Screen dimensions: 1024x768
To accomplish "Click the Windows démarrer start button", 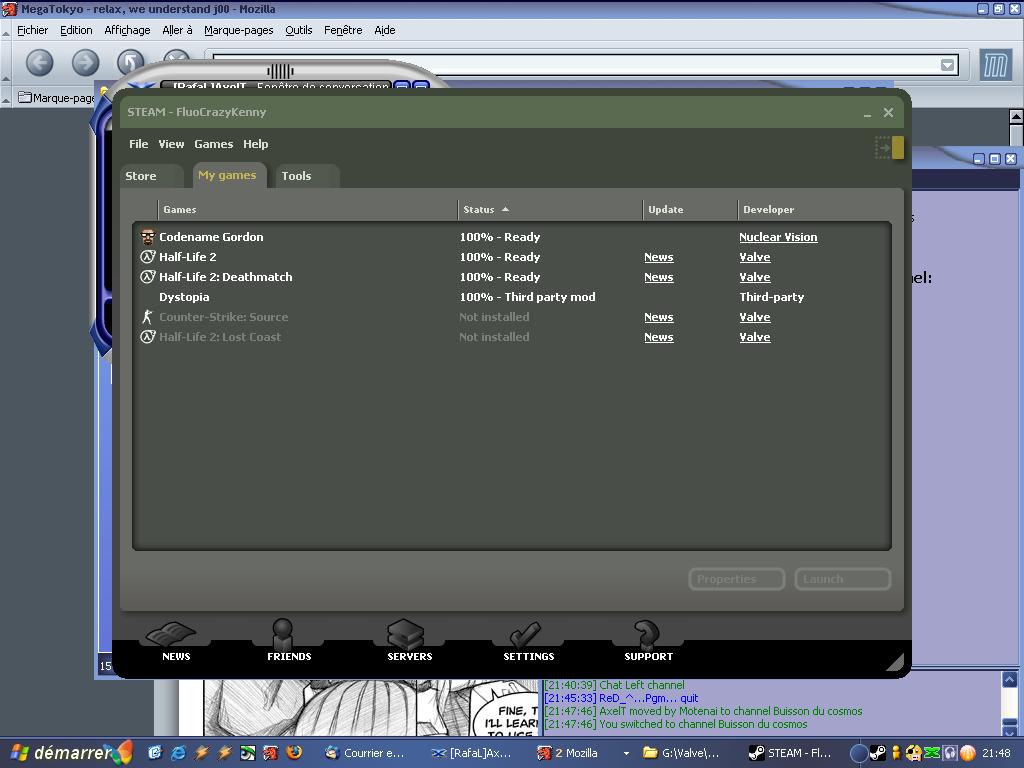I will click(x=66, y=753).
